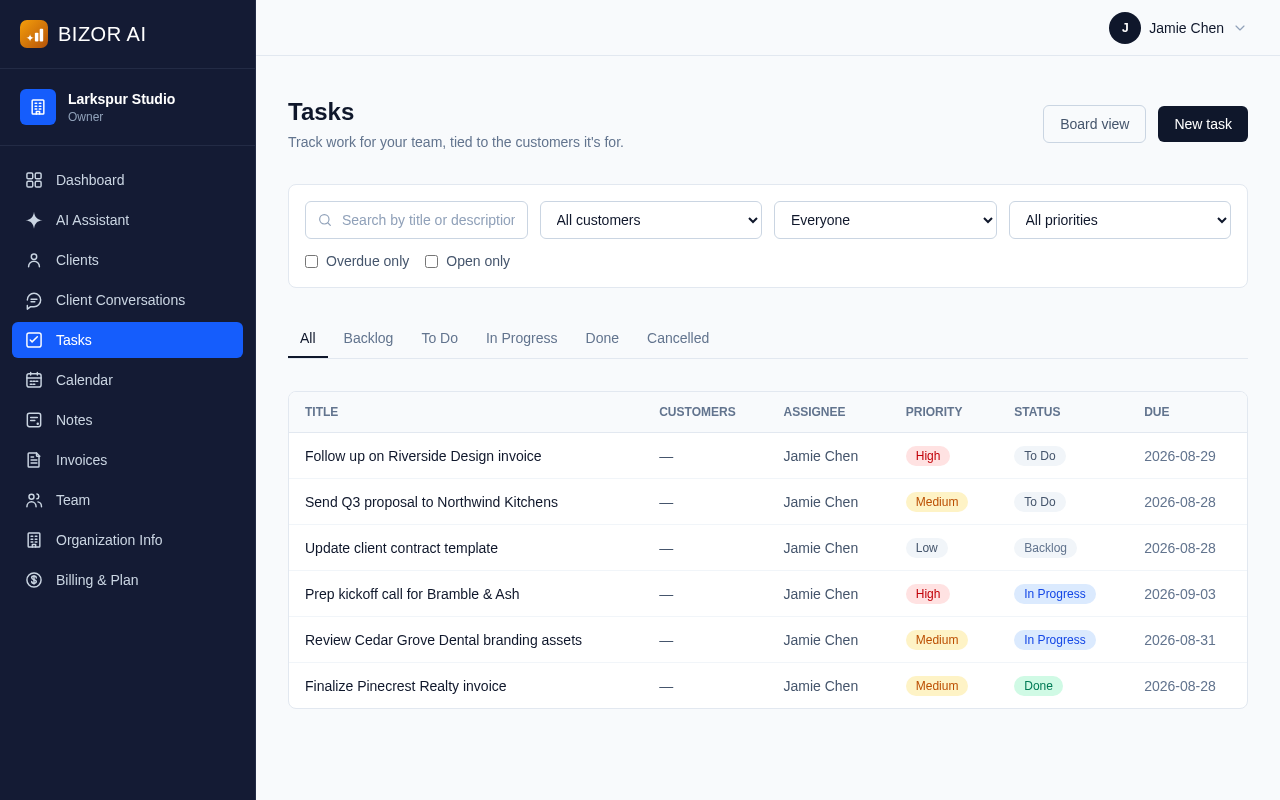Click the Backlog status badge in table
1280x800 pixels.
(x=1045, y=548)
